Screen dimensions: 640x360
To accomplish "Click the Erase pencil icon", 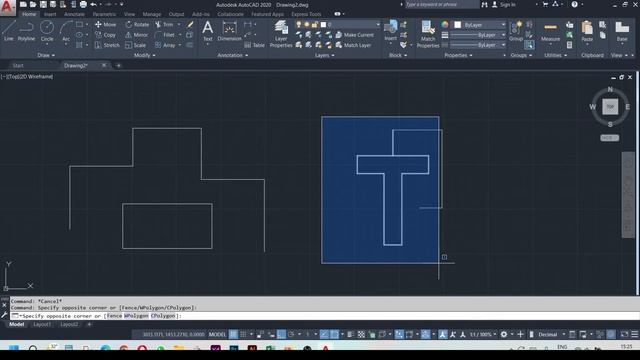I will tap(190, 24).
